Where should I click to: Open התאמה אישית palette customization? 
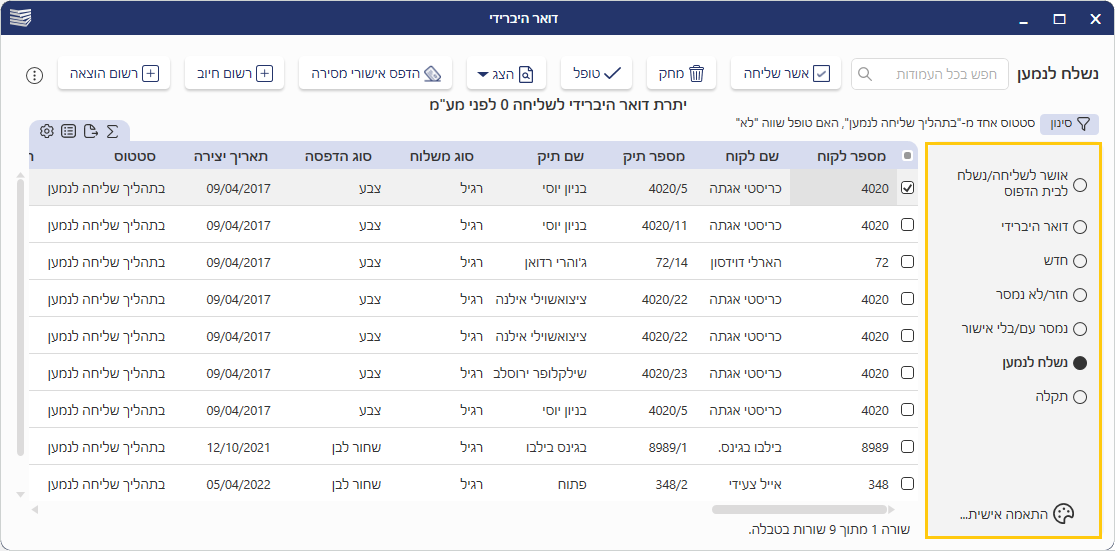pos(1012,514)
